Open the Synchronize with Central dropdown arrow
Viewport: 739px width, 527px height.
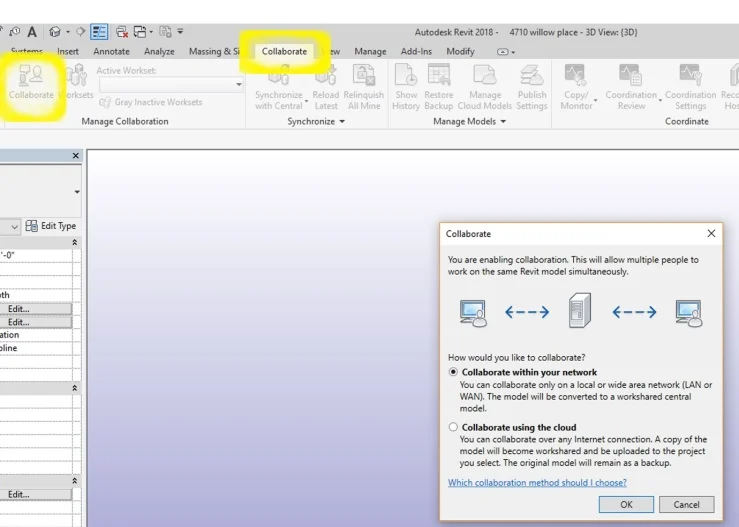coord(306,101)
